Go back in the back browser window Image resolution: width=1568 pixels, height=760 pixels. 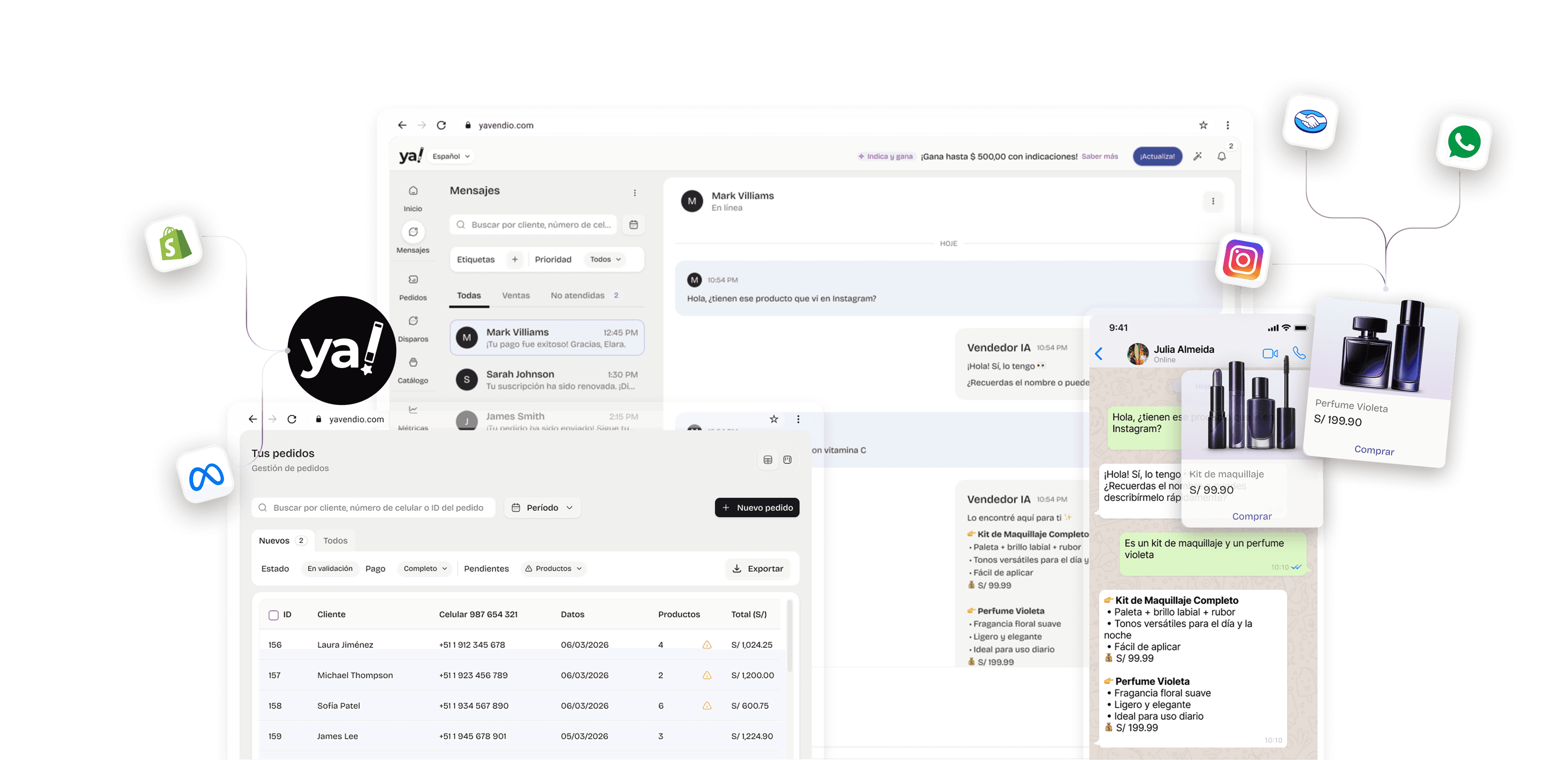coord(402,125)
